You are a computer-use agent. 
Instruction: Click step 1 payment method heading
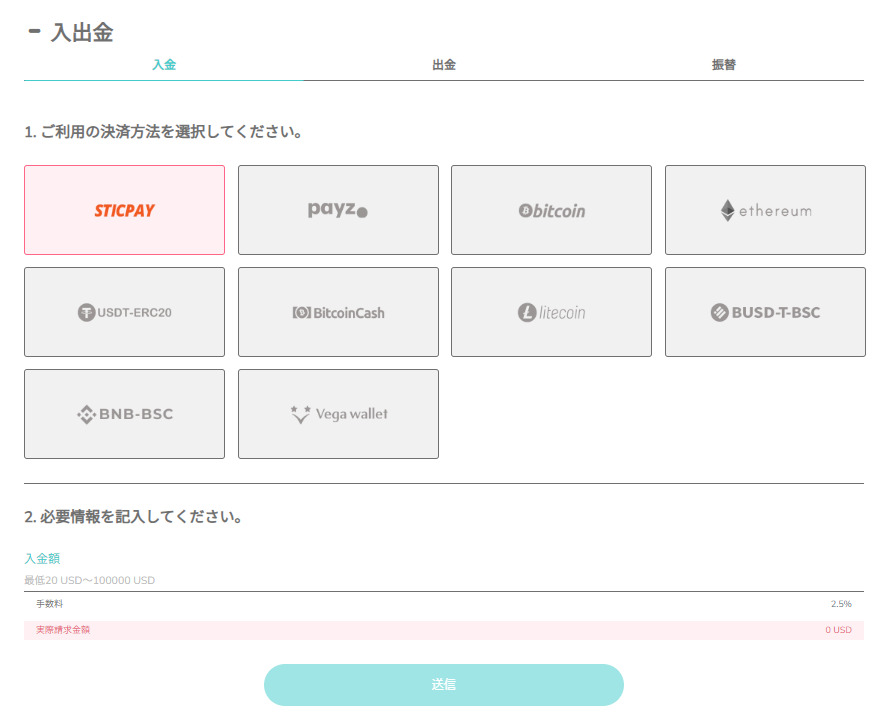pos(164,132)
